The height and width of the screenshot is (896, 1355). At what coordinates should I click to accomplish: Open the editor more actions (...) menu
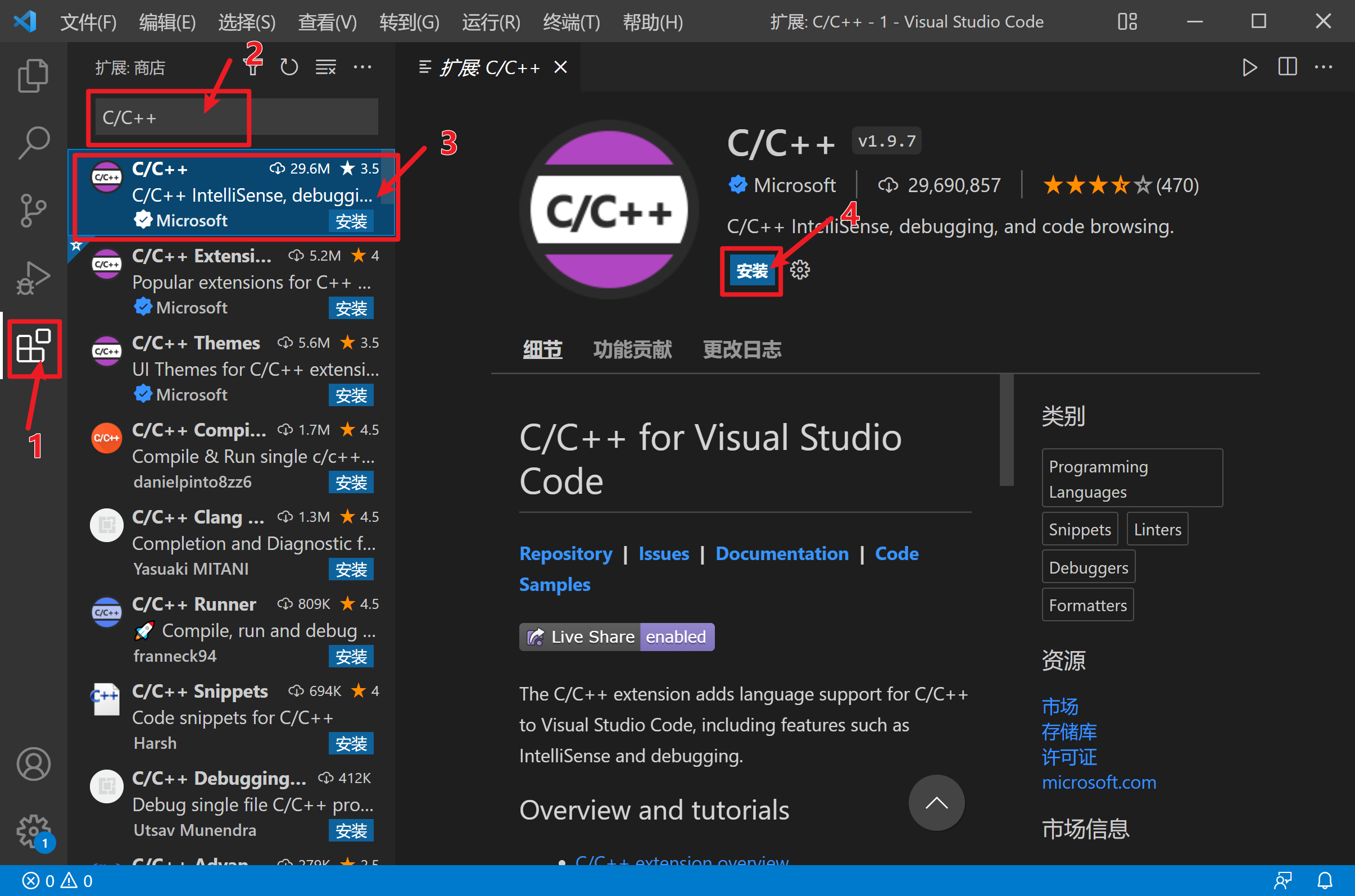[1324, 67]
